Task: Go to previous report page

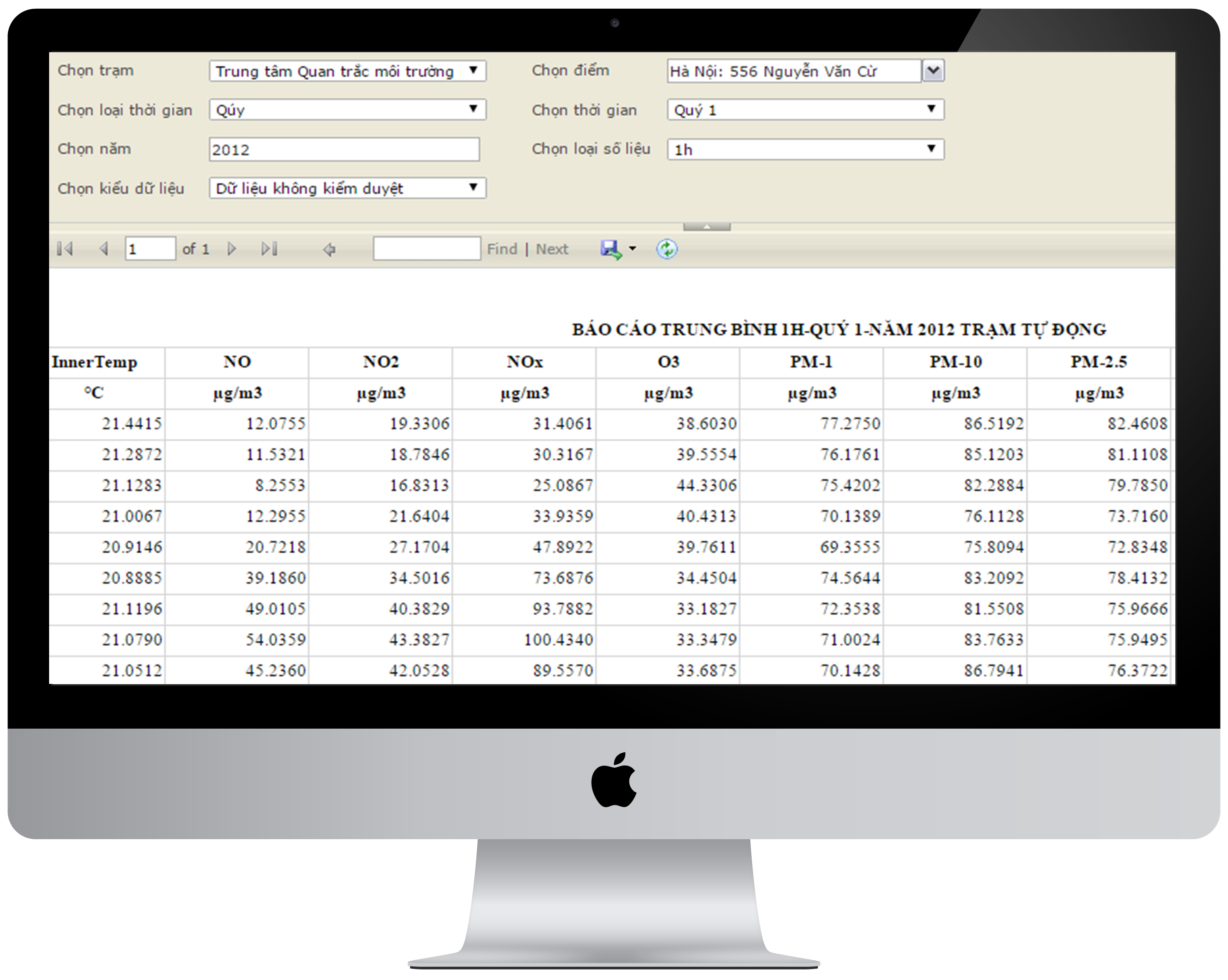Action: pyautogui.click(x=104, y=249)
